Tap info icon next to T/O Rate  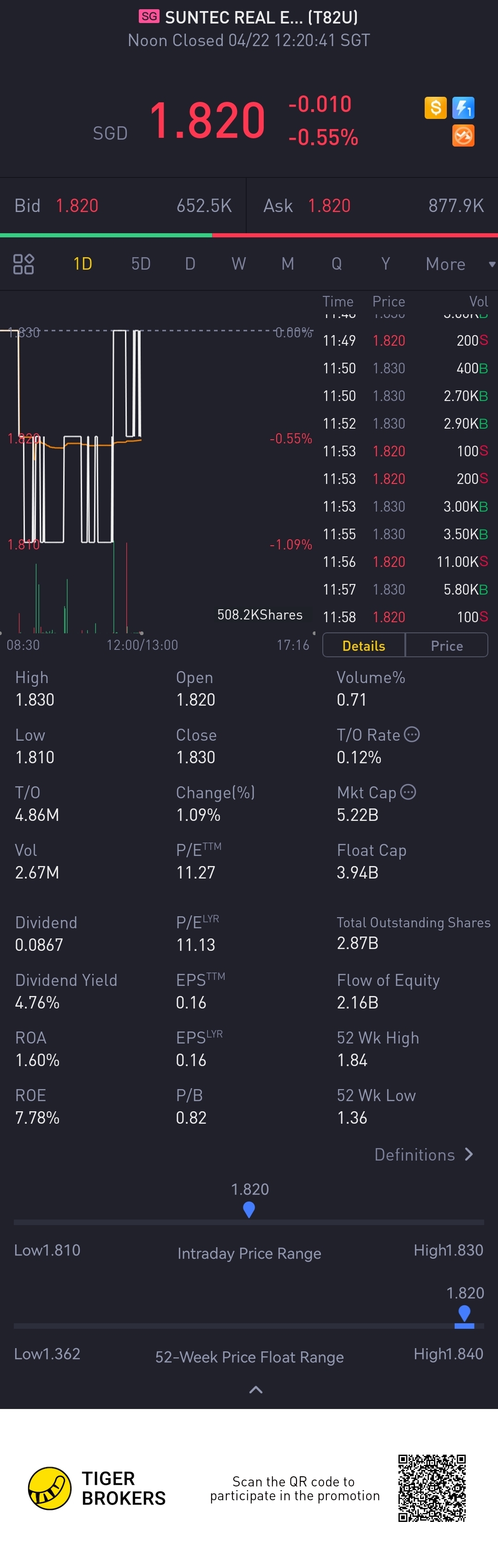point(412,735)
